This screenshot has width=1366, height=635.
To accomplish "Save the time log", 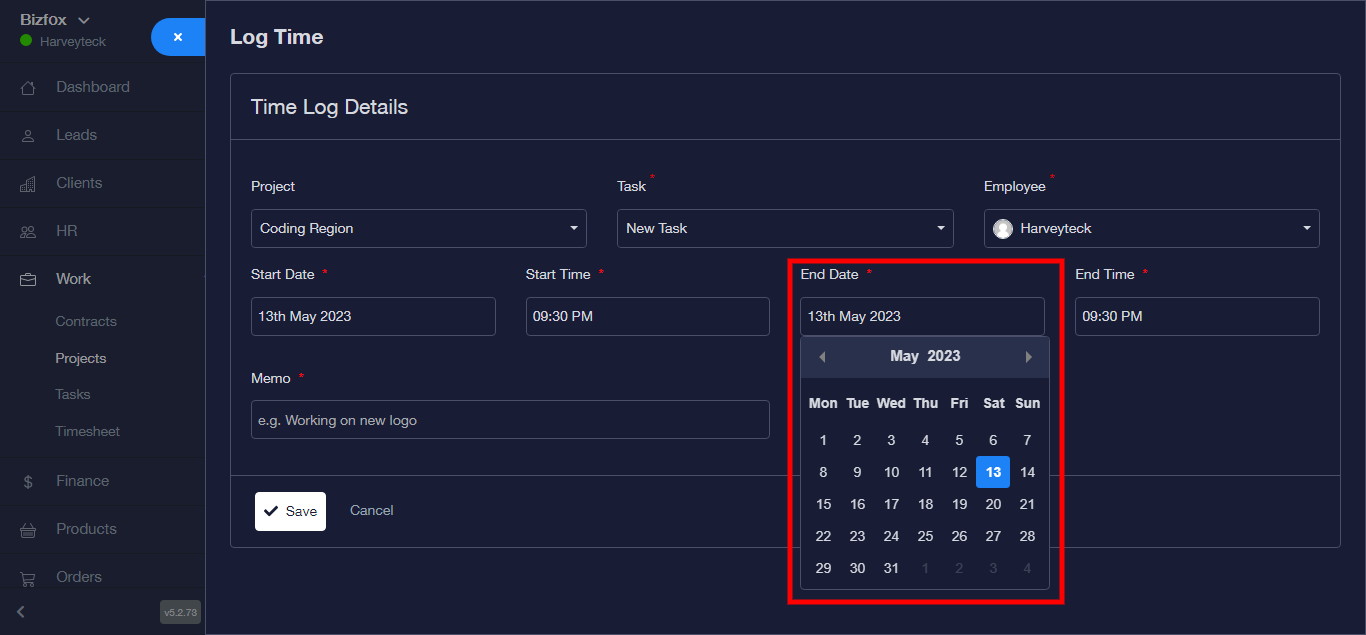I will point(290,511).
